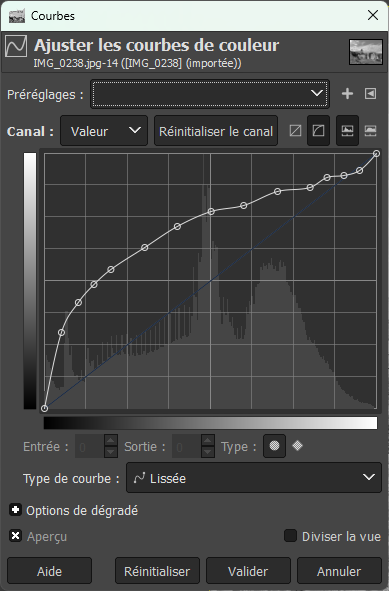Open the presets menu arrow icon
The width and height of the screenshot is (389, 591).
pos(370,93)
